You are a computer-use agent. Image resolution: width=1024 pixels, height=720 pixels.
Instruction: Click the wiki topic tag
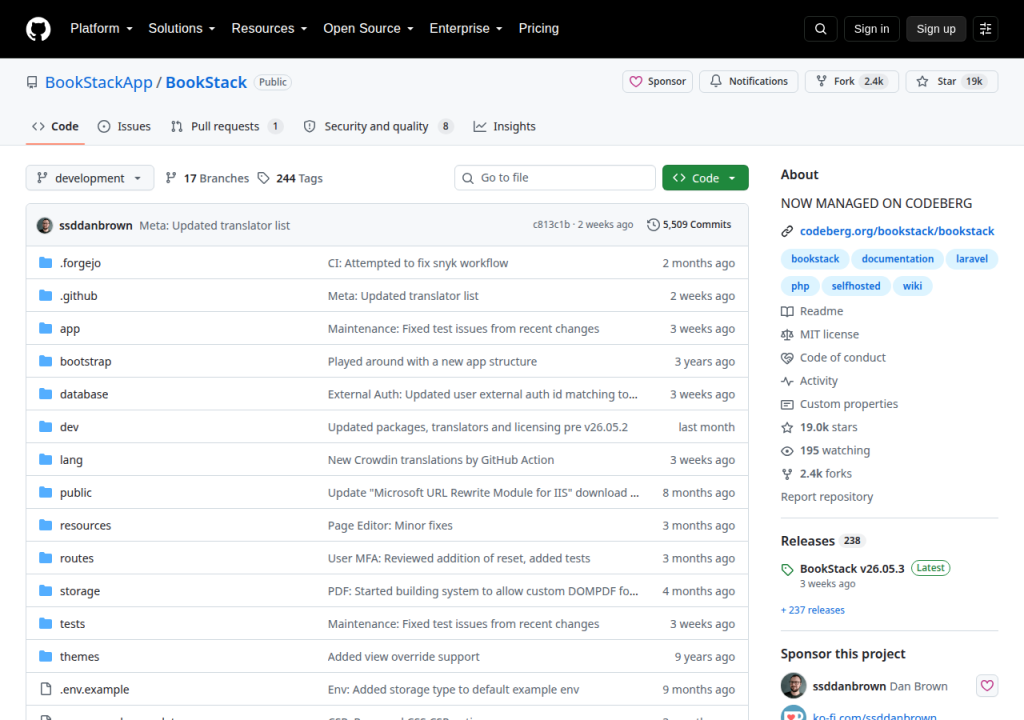[912, 286]
